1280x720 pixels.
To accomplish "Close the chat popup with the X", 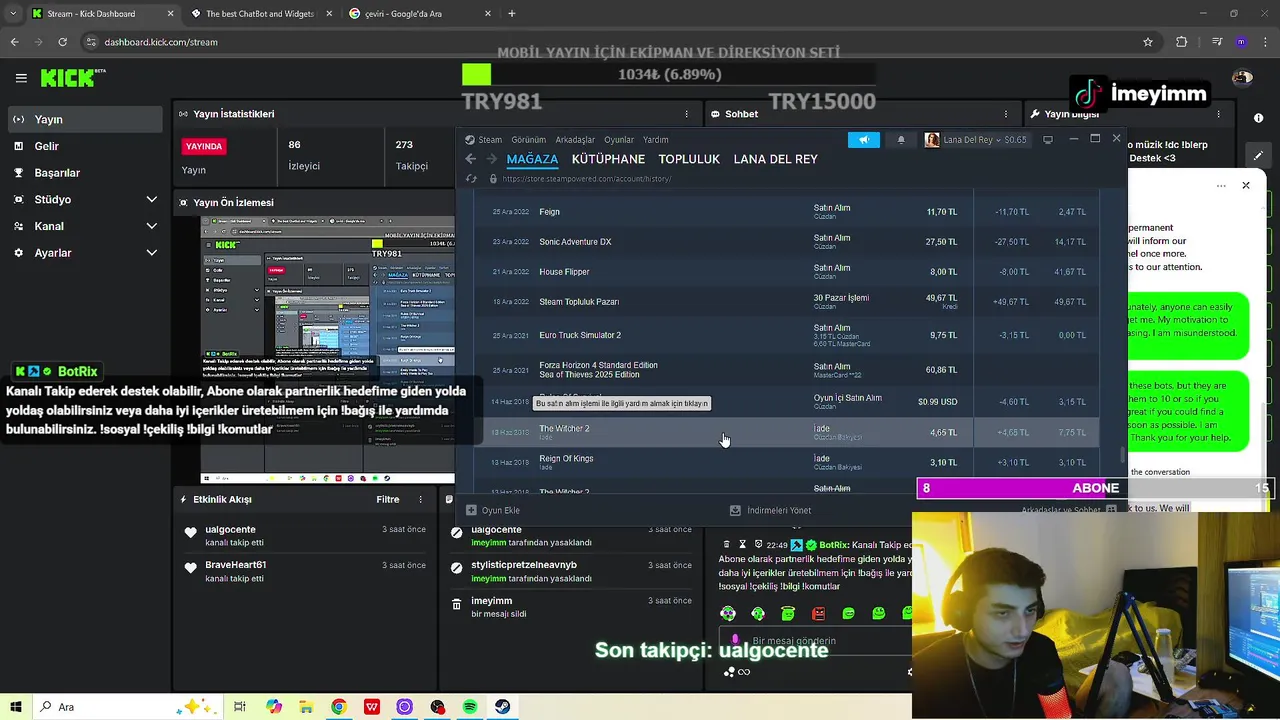I will (x=1246, y=185).
